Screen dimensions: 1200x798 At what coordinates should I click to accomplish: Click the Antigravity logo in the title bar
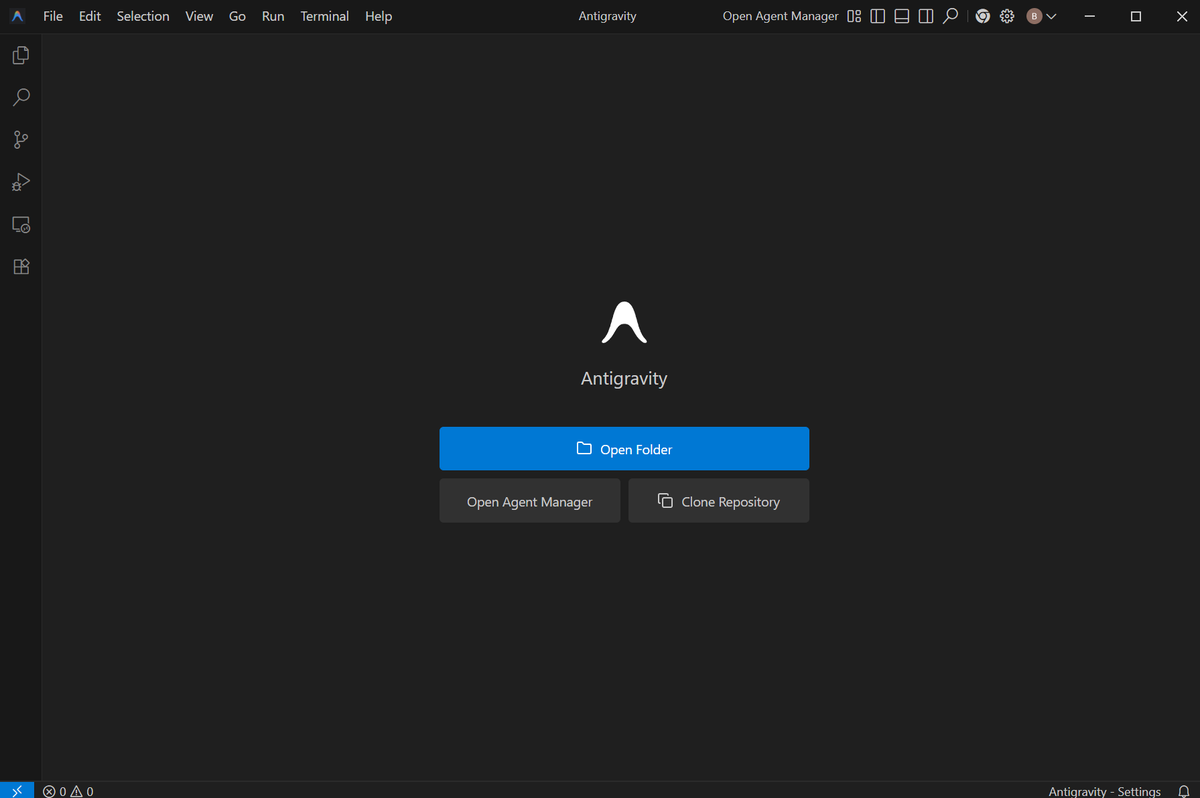click(x=16, y=15)
